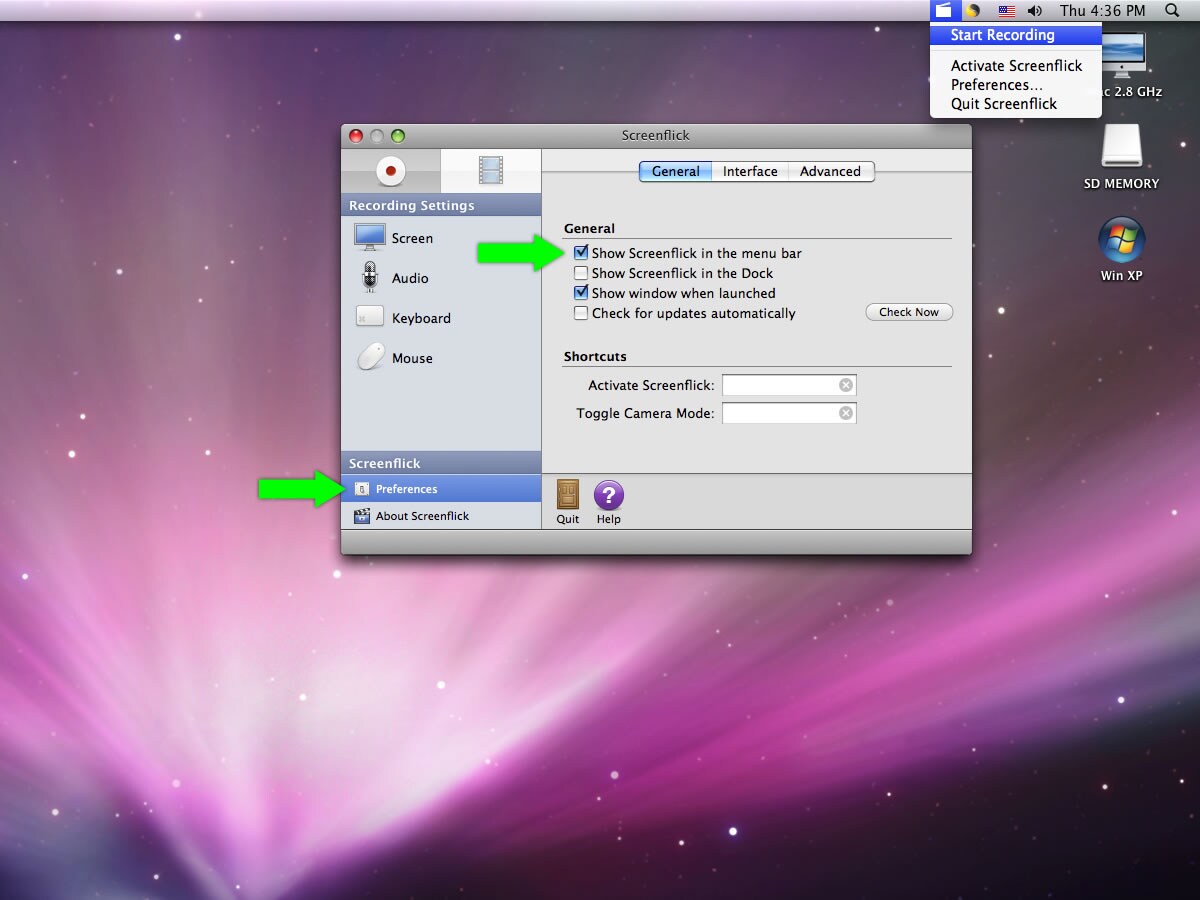Screen dimensions: 1200x900
Task: Enable Show Screenflick in the Dock
Action: pos(581,273)
